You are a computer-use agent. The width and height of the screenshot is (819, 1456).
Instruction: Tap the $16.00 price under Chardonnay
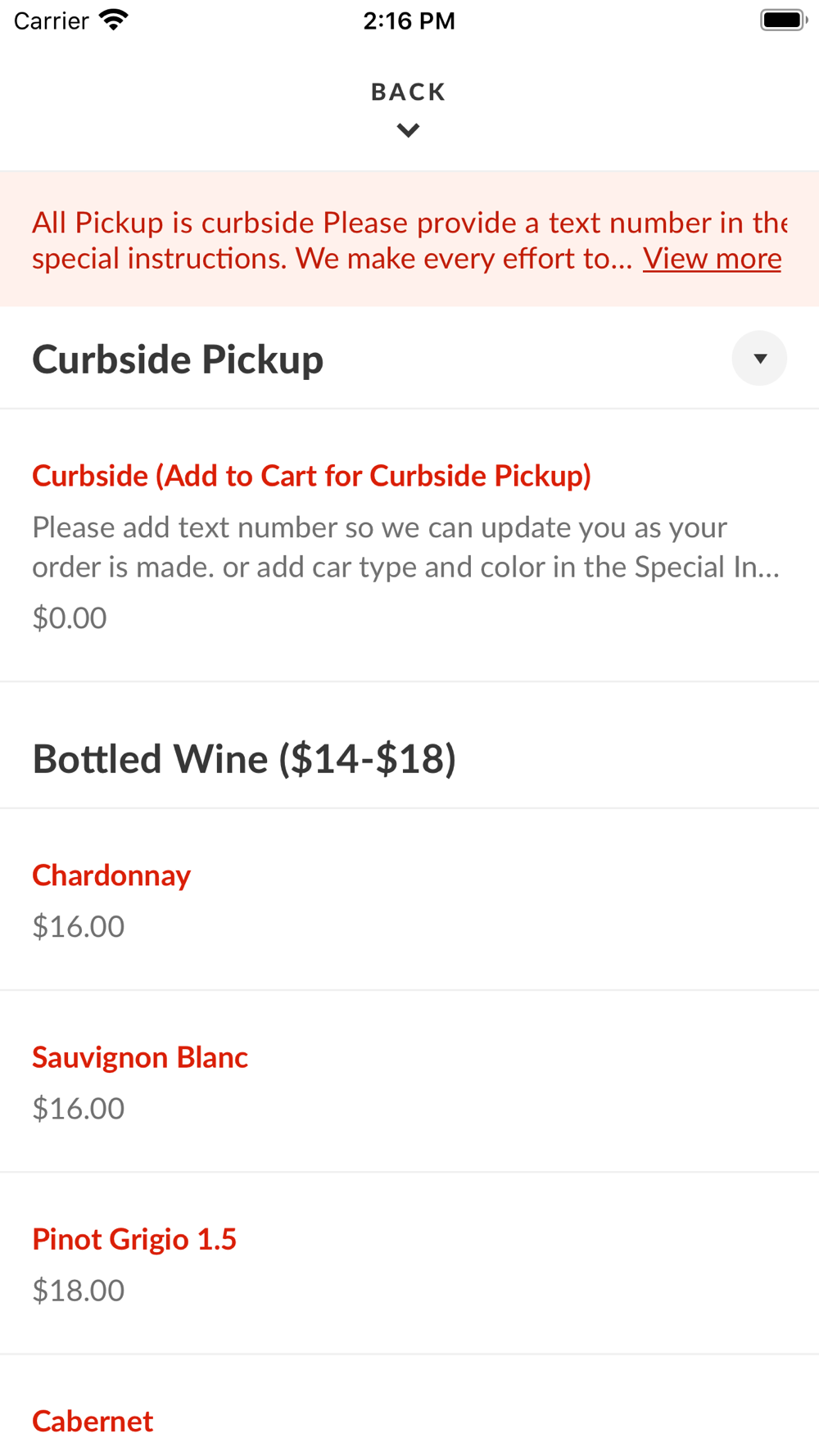(x=79, y=926)
